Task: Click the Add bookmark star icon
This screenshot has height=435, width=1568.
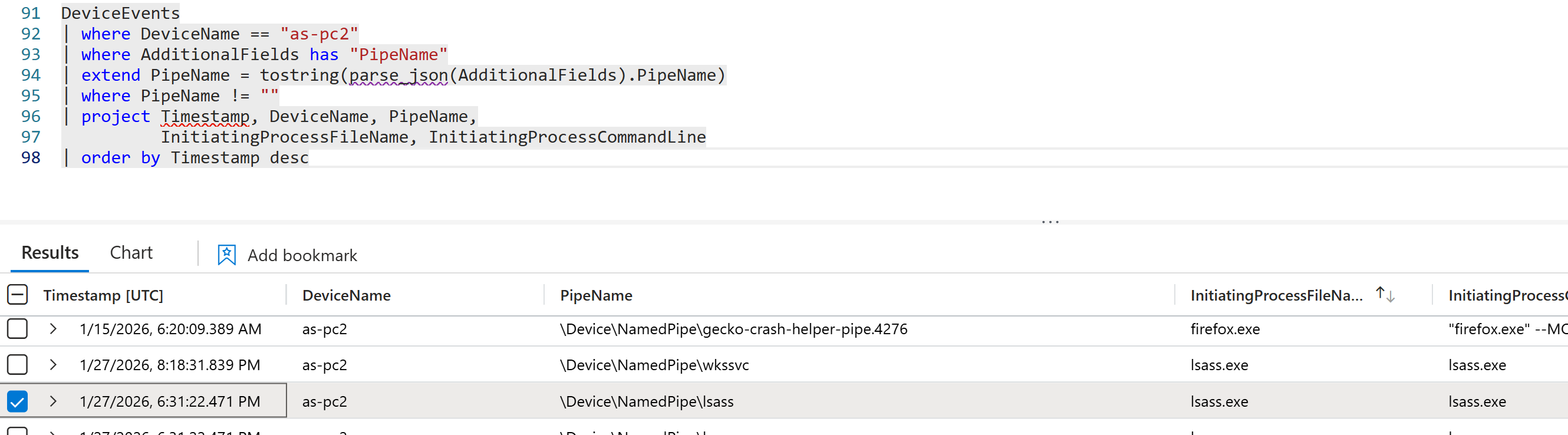Action: point(226,255)
